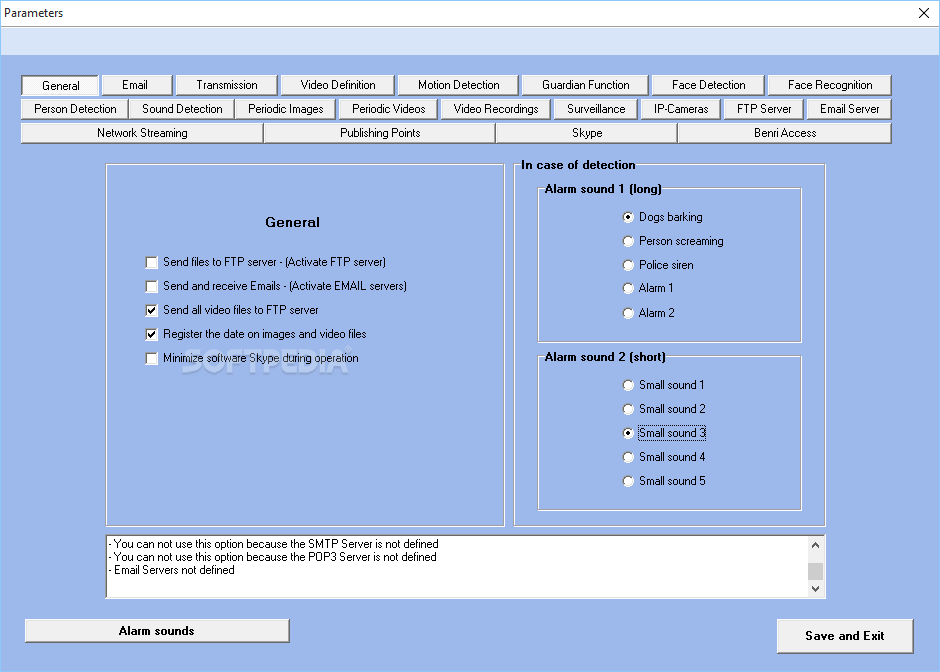Enable Send files to FTP server checkbox

[152, 263]
